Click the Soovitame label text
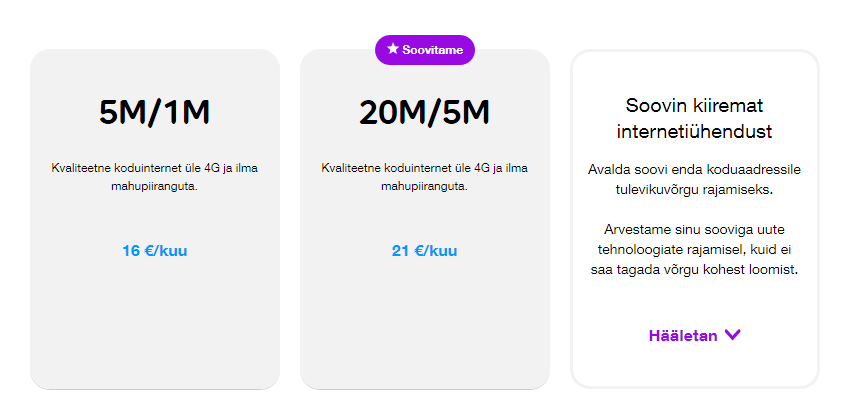Screen dimensions: 844x416 (x=432, y=50)
